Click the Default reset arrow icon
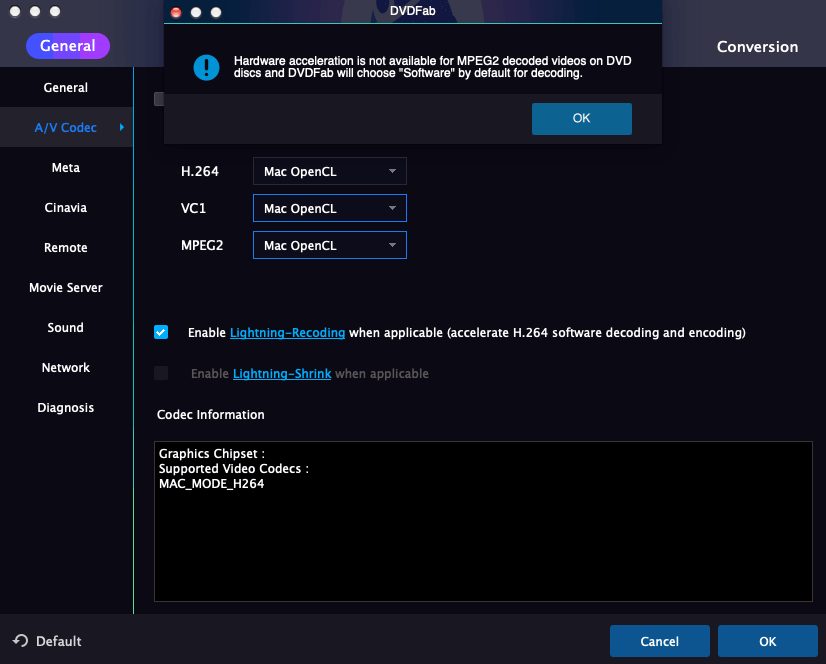Screen dimensions: 826x664 21,640
